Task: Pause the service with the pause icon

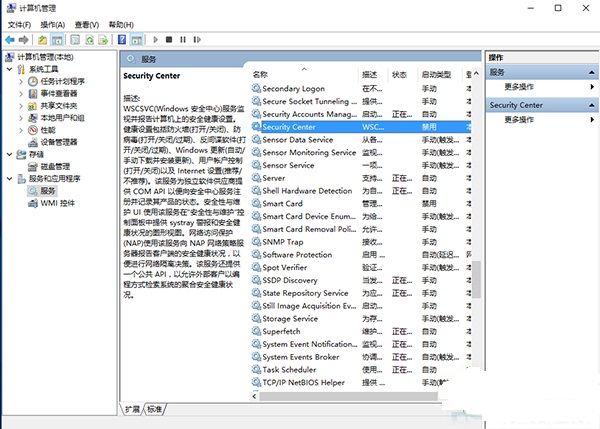Action: tap(183, 39)
